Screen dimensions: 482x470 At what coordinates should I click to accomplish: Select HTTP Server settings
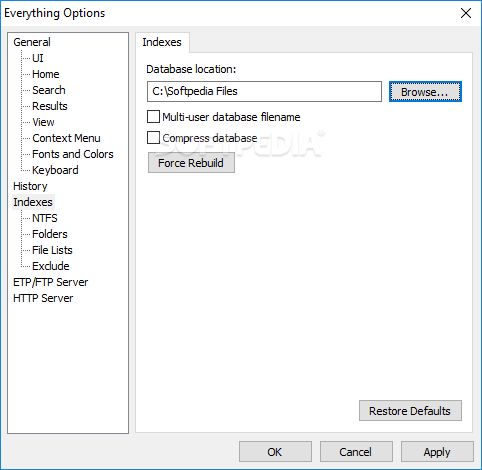(43, 298)
